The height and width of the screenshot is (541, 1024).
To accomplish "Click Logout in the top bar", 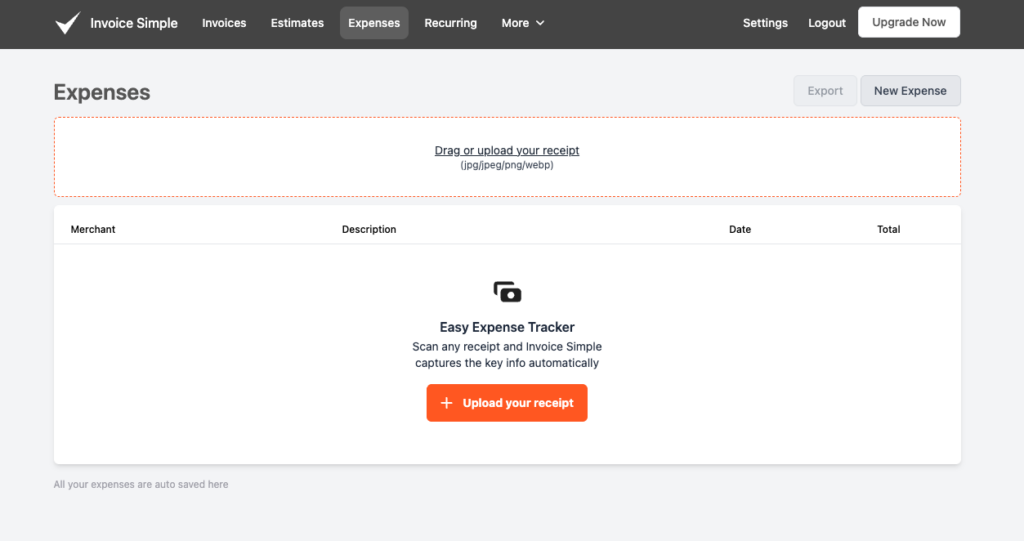I will tap(827, 23).
